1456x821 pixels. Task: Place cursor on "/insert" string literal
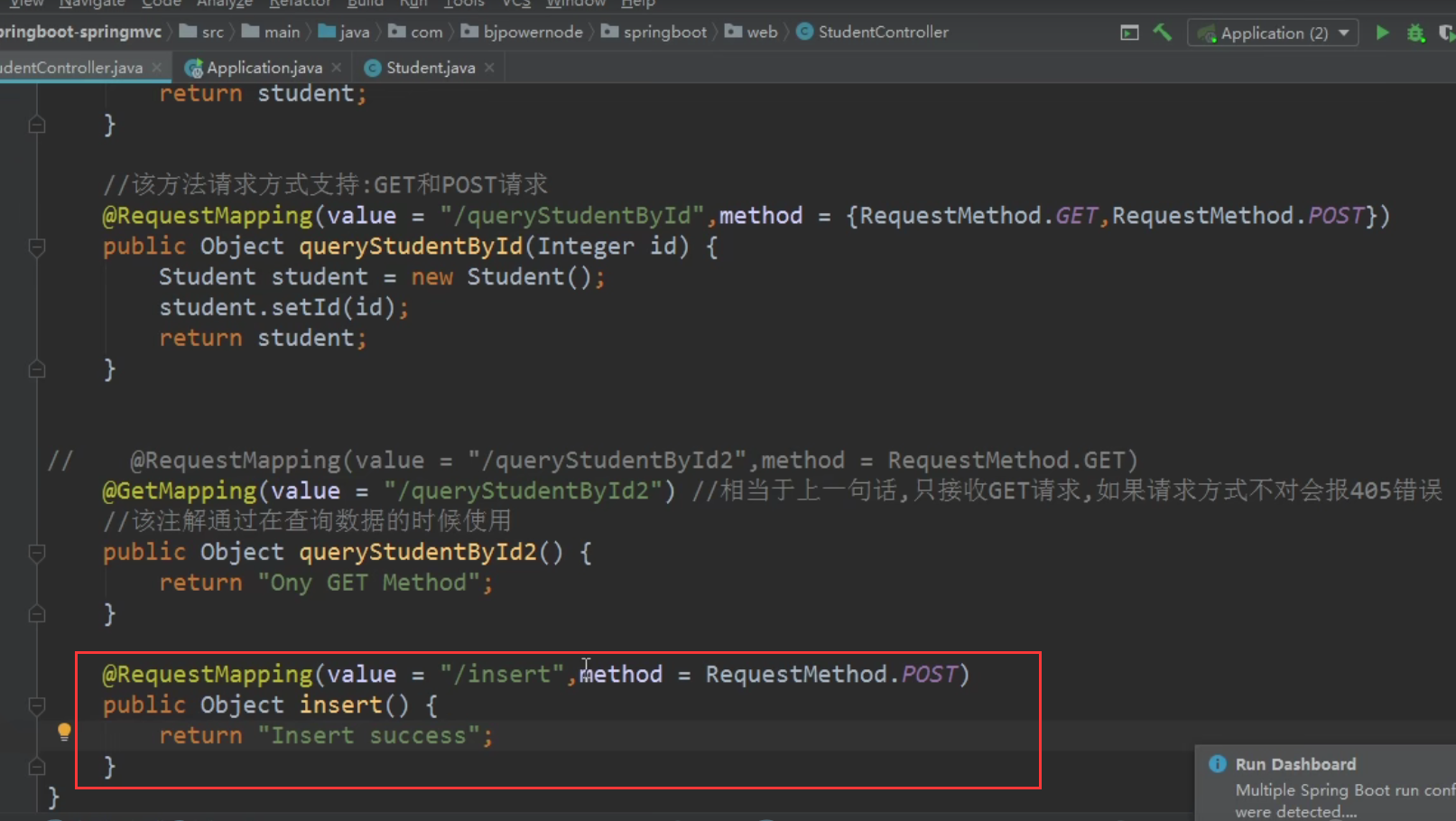pos(502,675)
